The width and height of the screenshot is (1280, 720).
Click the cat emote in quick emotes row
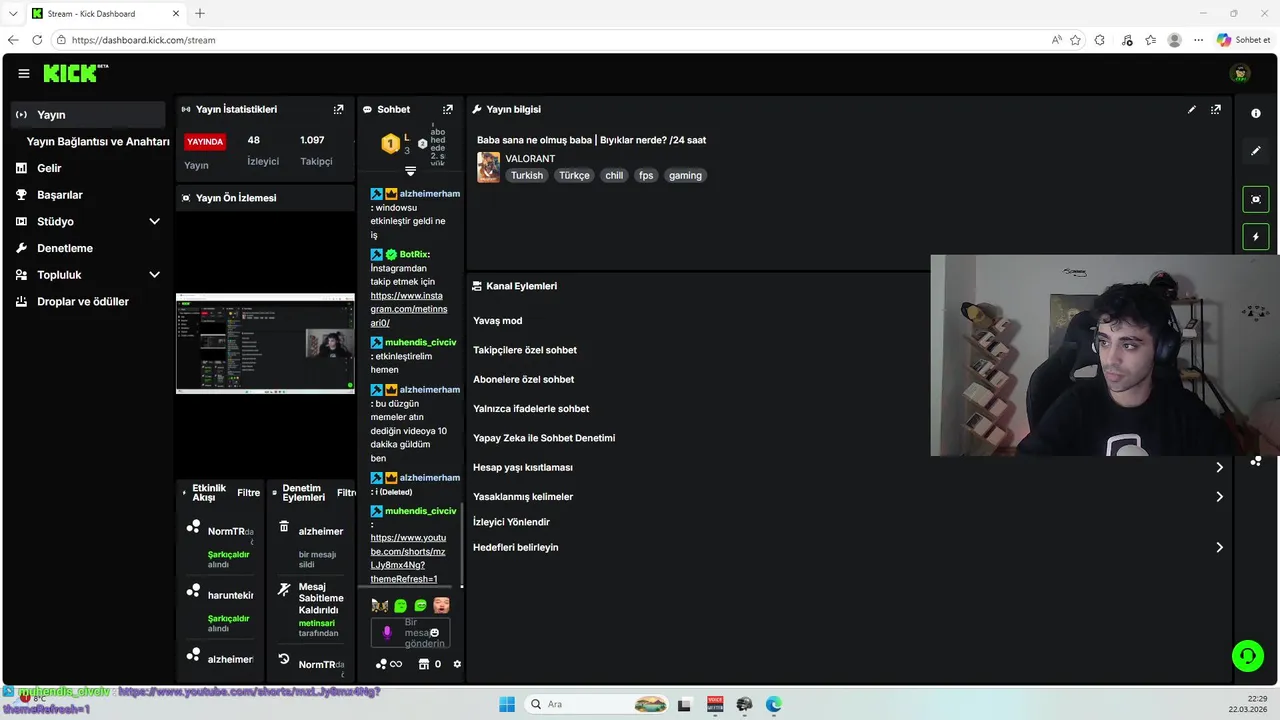(379, 605)
